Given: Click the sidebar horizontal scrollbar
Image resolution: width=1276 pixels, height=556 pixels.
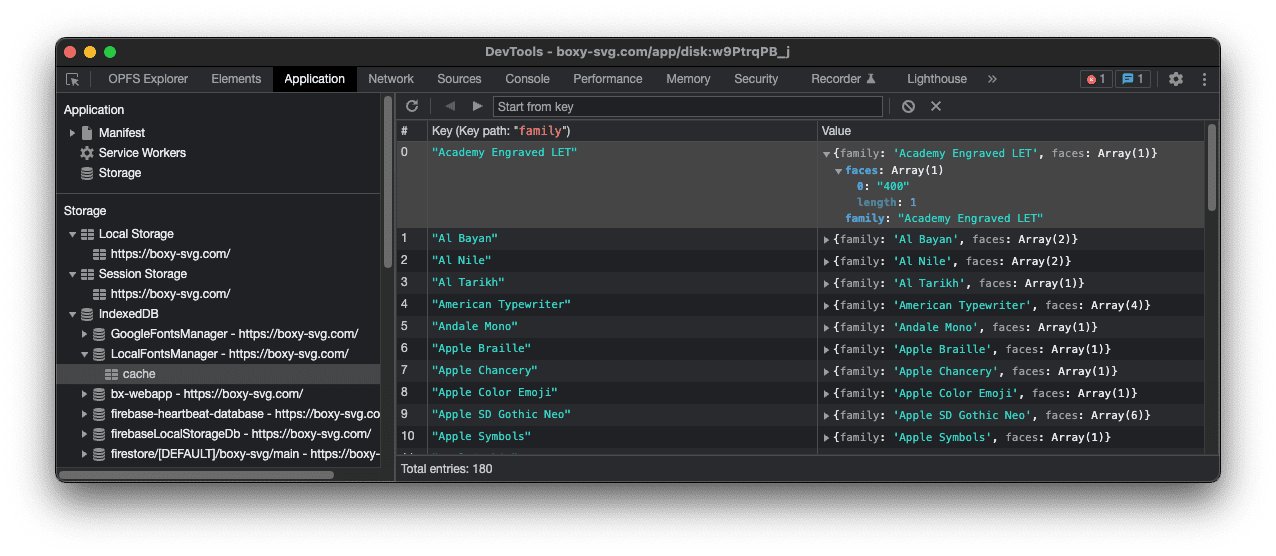Looking at the screenshot, I should [x=198, y=475].
